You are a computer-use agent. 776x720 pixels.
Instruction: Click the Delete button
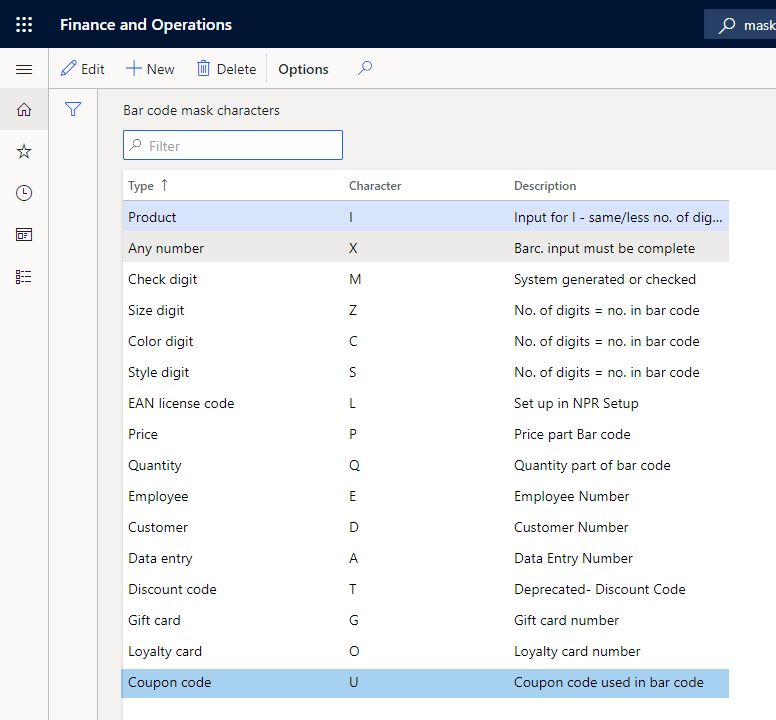[227, 69]
